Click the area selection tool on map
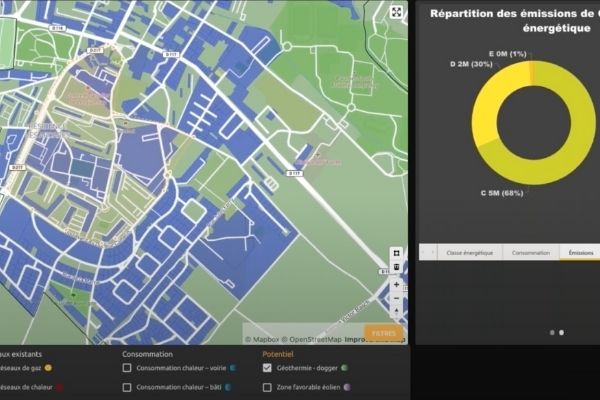Image resolution: width=600 pixels, height=400 pixels. pos(396,253)
